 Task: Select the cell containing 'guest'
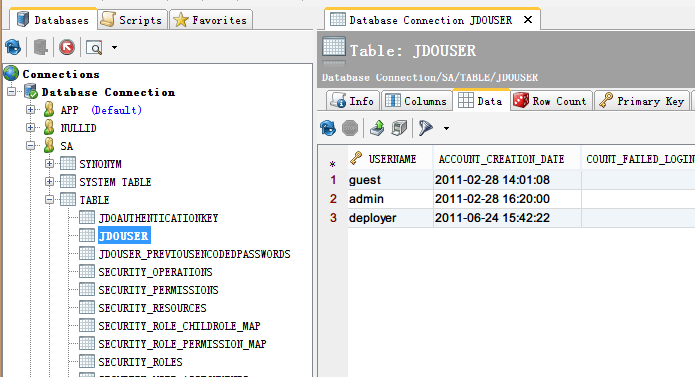tap(390, 180)
